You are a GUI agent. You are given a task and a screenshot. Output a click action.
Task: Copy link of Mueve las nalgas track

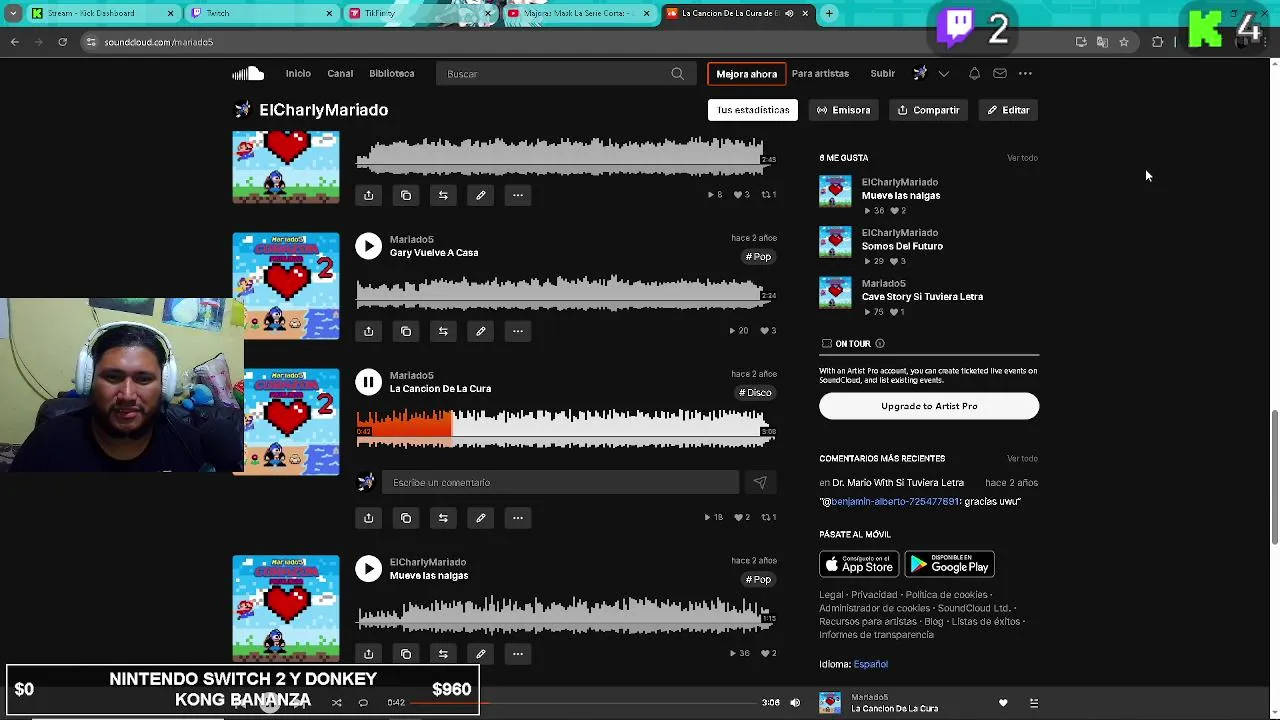[406, 654]
